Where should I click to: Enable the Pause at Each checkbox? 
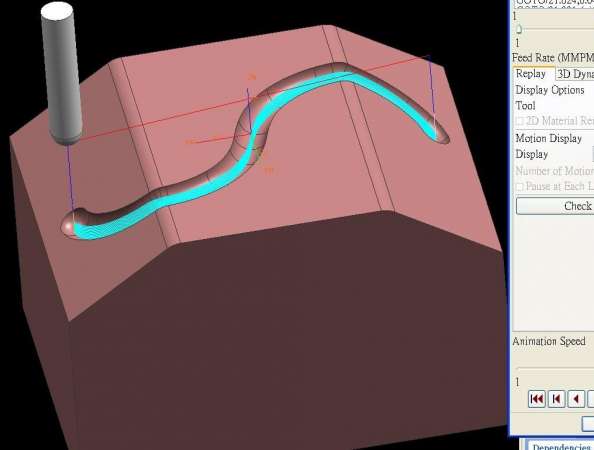(x=519, y=187)
